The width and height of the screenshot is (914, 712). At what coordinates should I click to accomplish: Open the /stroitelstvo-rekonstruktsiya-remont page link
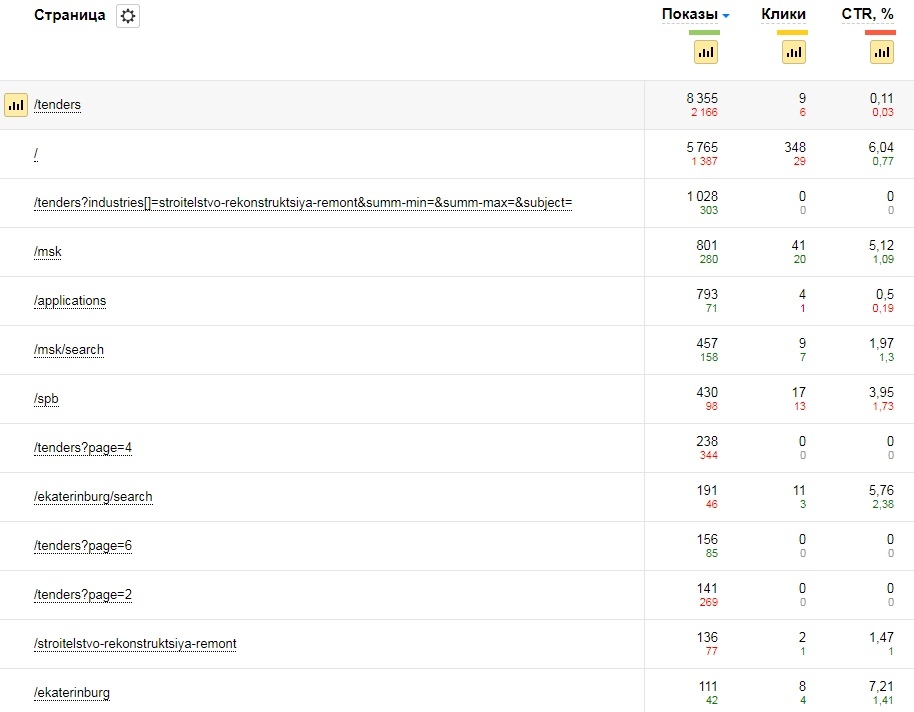coord(134,644)
